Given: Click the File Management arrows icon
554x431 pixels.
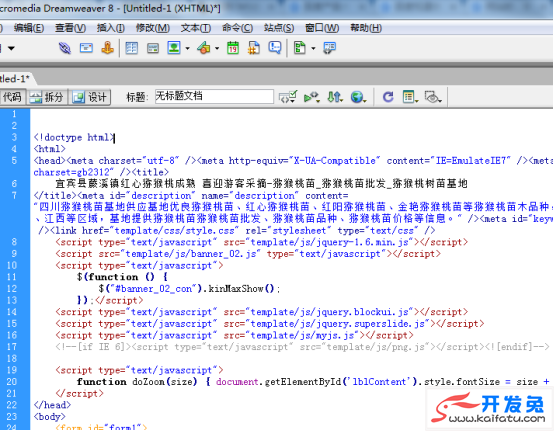Looking at the screenshot, I should pos(335,96).
